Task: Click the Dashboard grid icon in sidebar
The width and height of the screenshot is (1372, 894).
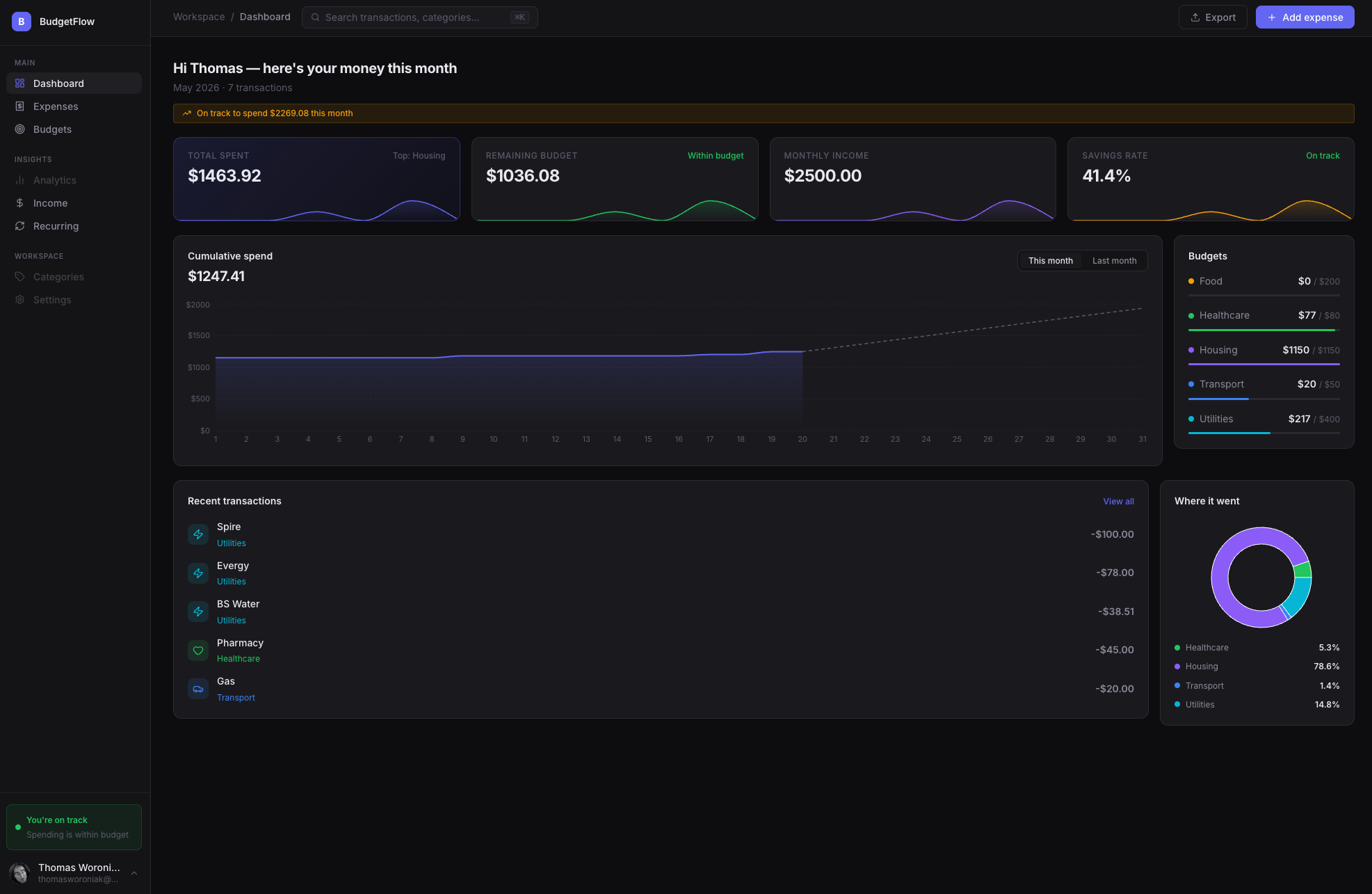Action: tap(20, 83)
